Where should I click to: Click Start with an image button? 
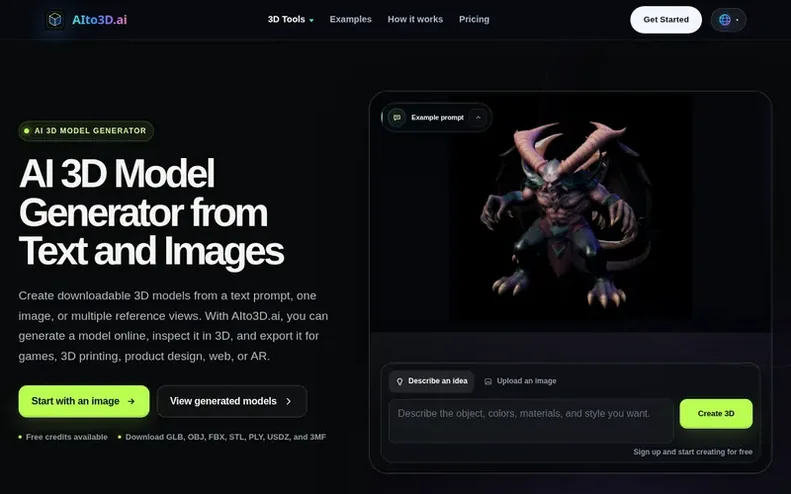point(84,401)
